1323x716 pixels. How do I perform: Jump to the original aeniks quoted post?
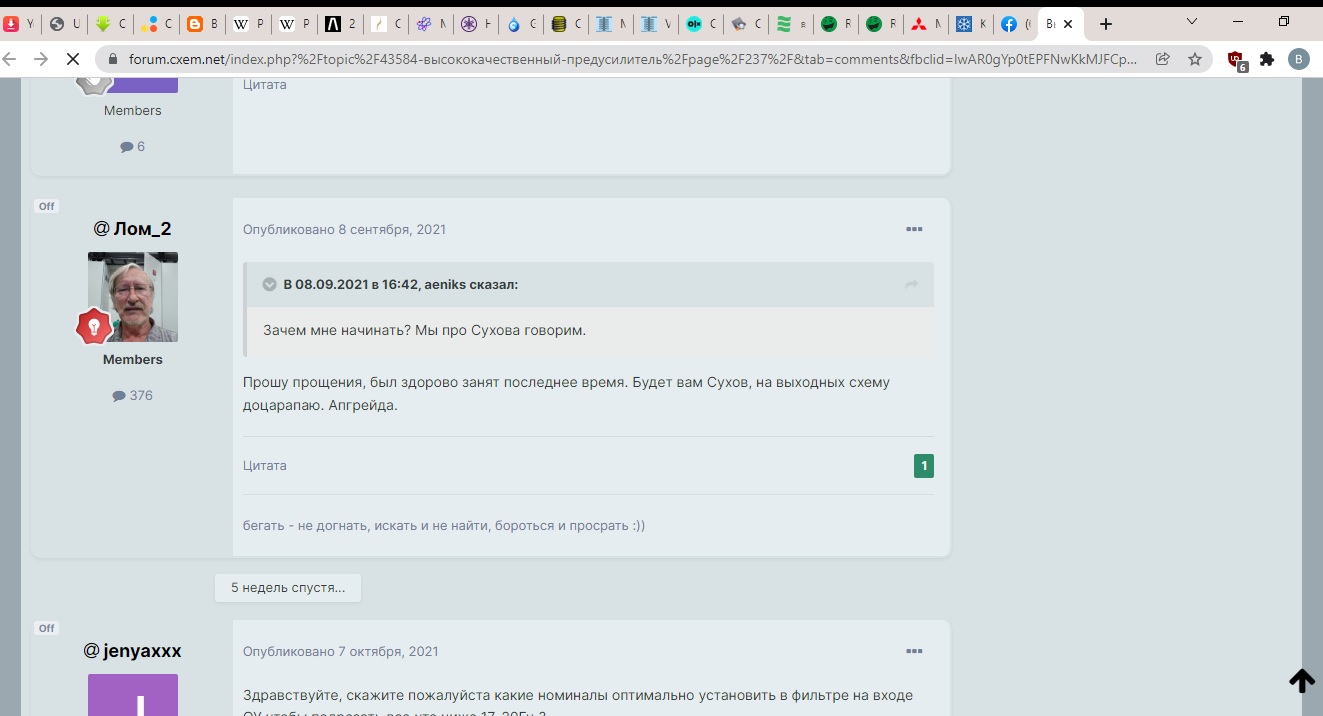pyautogui.click(x=911, y=285)
